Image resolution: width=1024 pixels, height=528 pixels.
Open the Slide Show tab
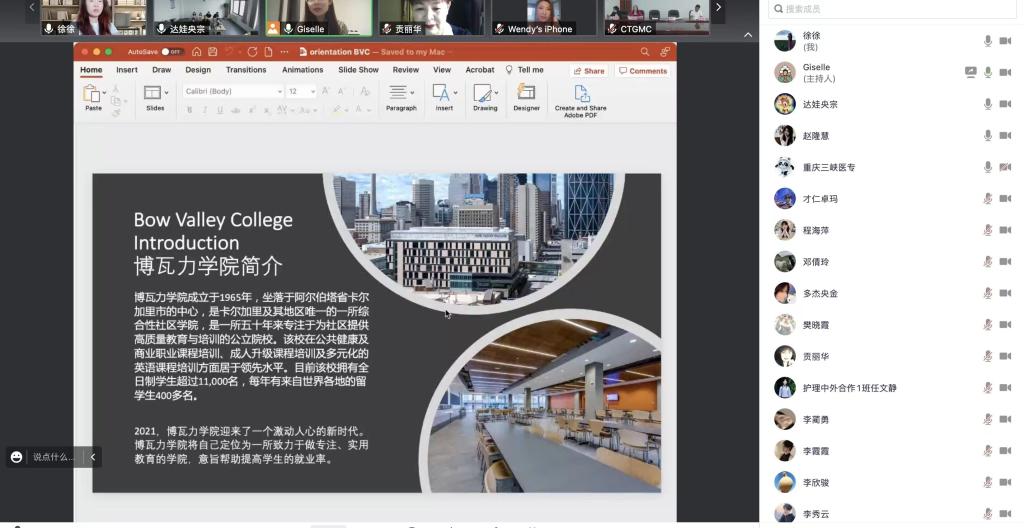358,70
